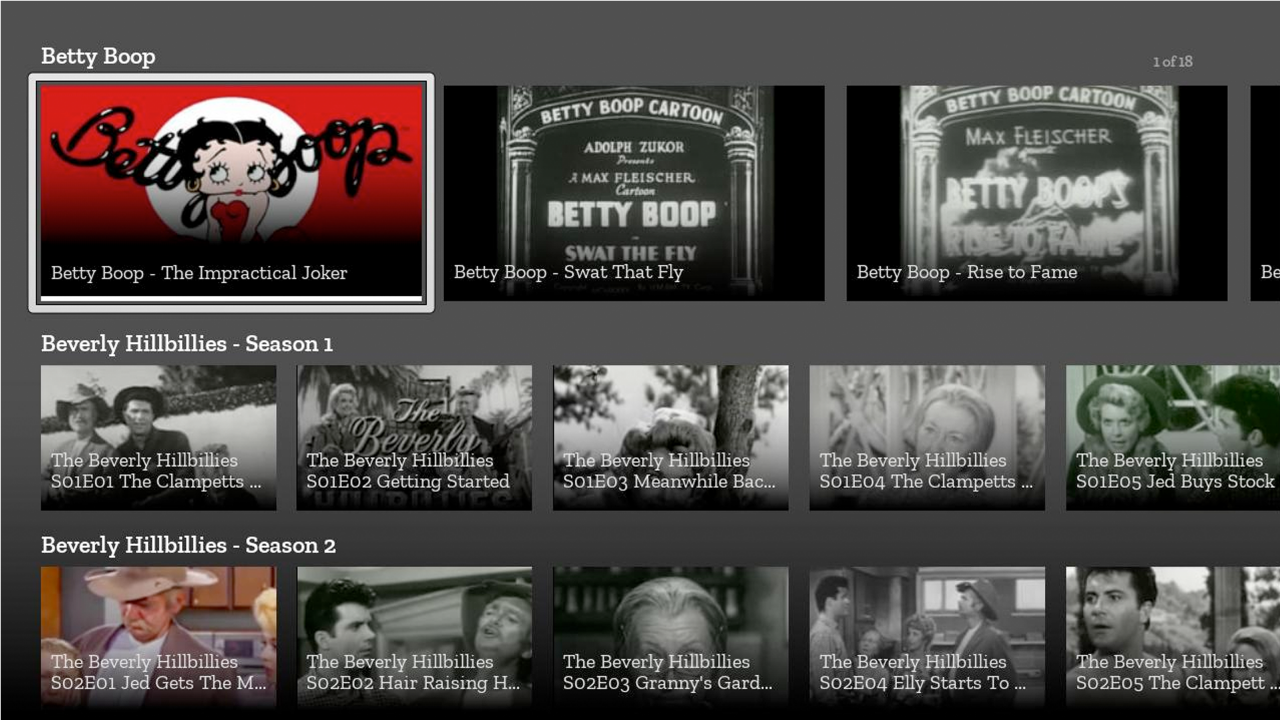Choose the S01E04 The Clampetts episode tile

click(927, 437)
